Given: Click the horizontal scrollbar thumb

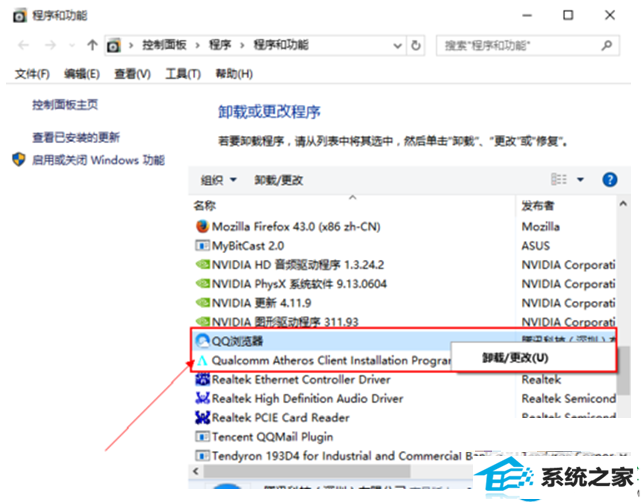Looking at the screenshot, I should coord(307,471).
